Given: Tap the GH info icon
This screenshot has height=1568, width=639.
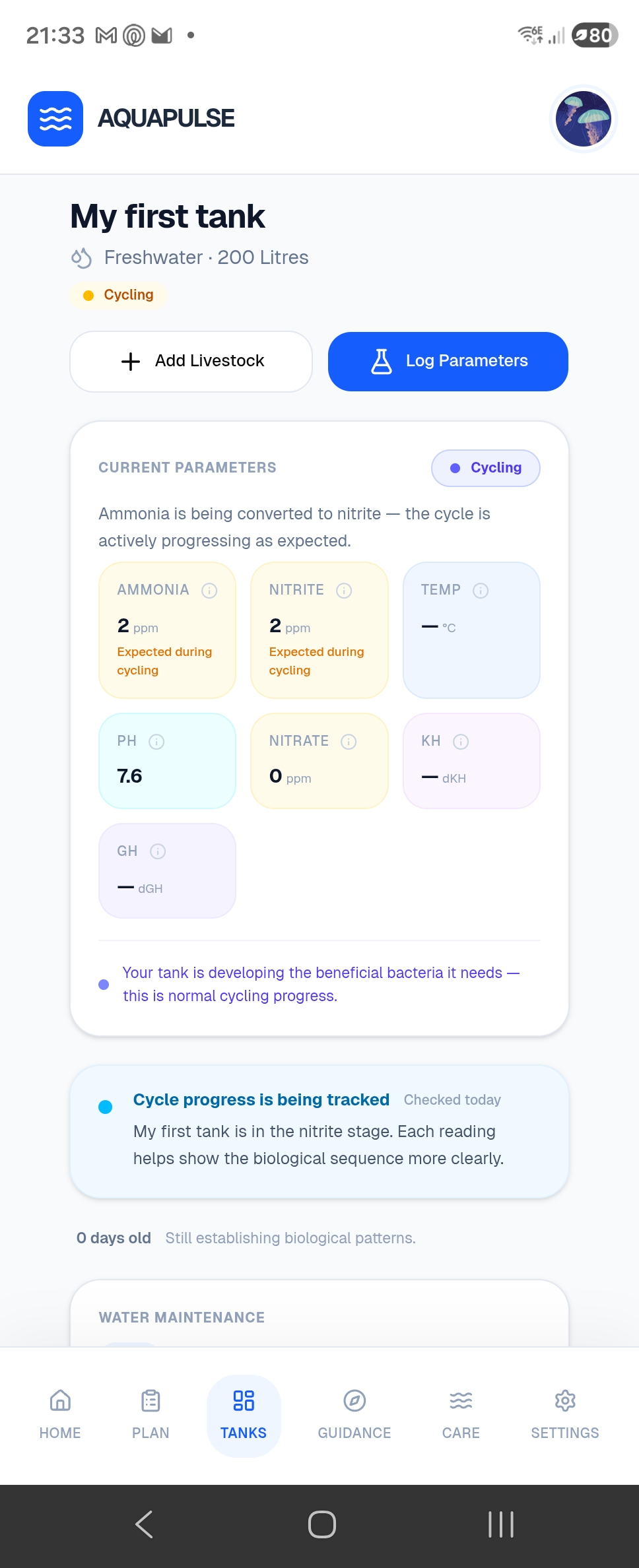Looking at the screenshot, I should tap(158, 851).
